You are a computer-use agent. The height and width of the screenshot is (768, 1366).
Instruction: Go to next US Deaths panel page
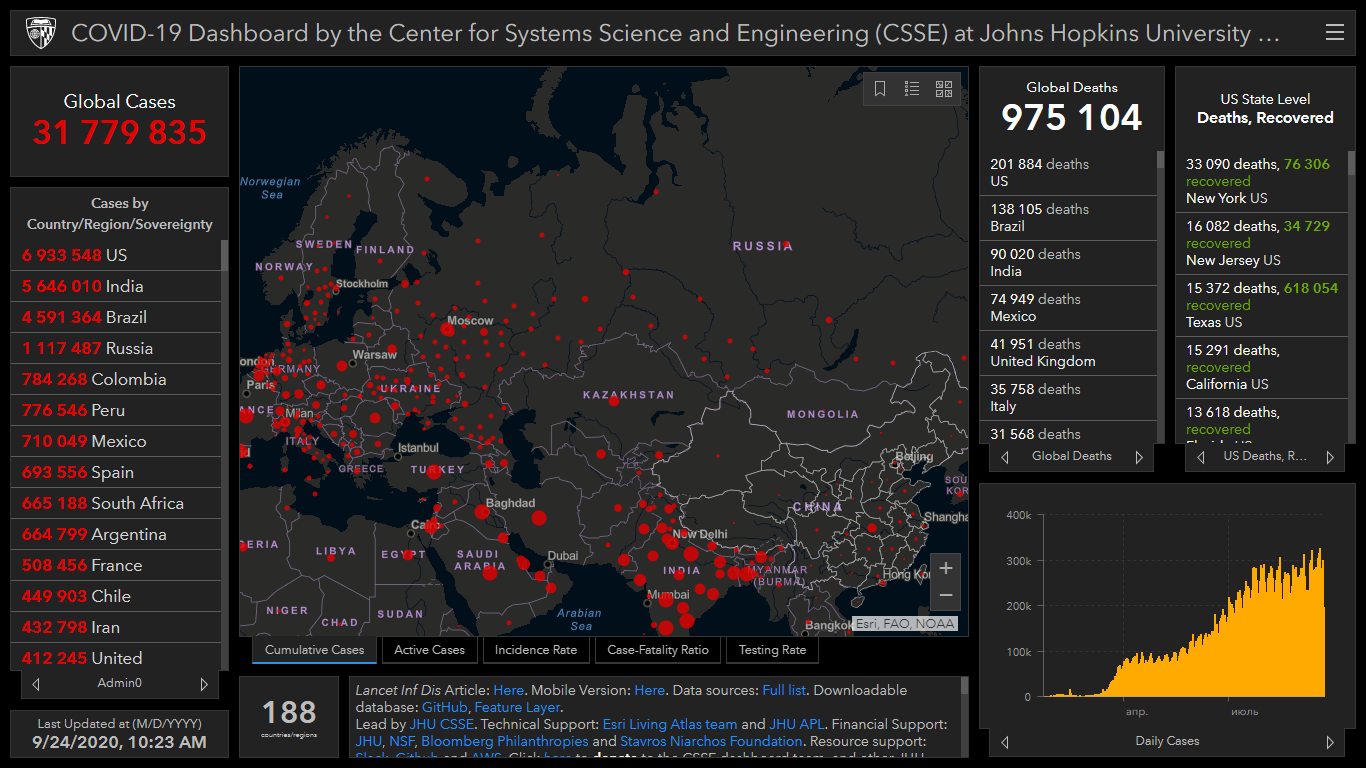click(x=1329, y=457)
